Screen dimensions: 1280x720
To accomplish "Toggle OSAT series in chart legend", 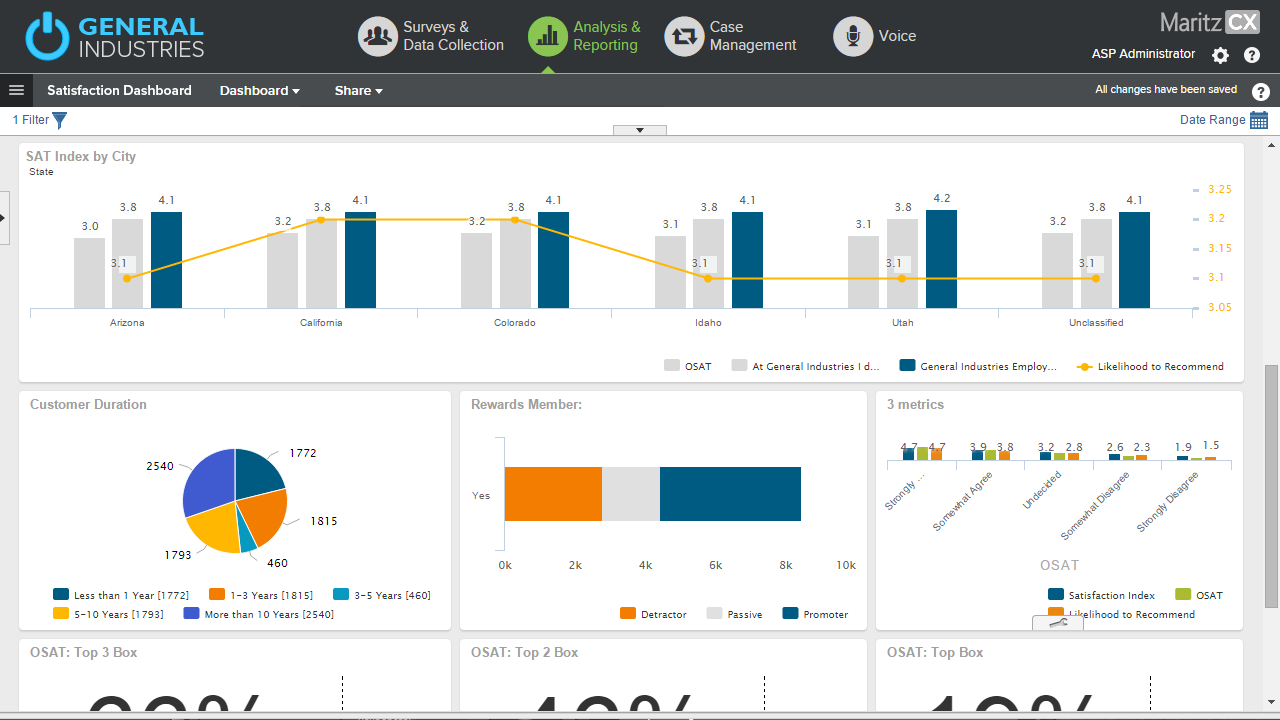I will [x=688, y=366].
